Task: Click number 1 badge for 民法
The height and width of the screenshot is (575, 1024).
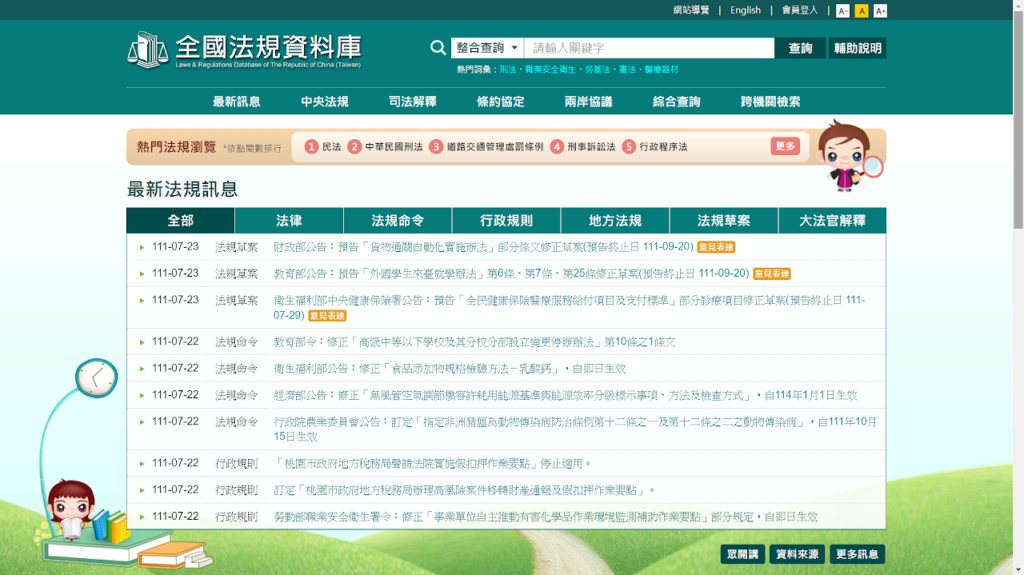Action: click(x=312, y=147)
